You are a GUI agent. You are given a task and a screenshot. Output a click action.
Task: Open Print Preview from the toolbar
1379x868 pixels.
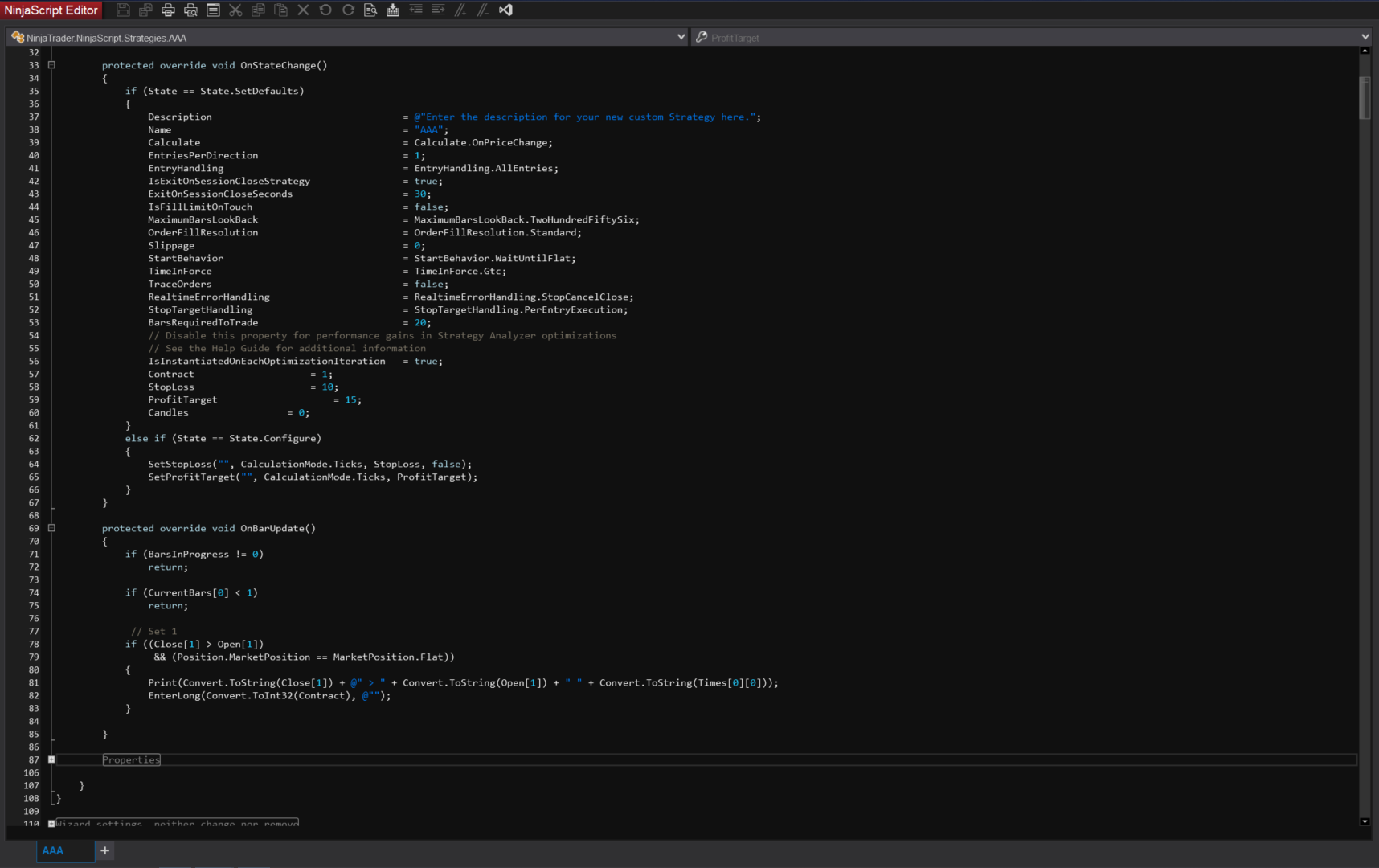pos(190,10)
